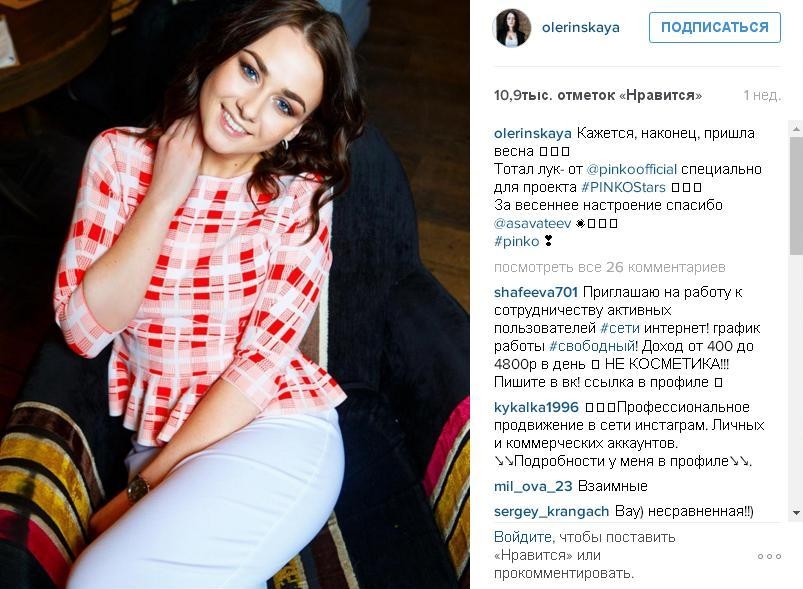Open mil_ova_23 commenter profile
The image size is (803, 589).
tap(533, 486)
